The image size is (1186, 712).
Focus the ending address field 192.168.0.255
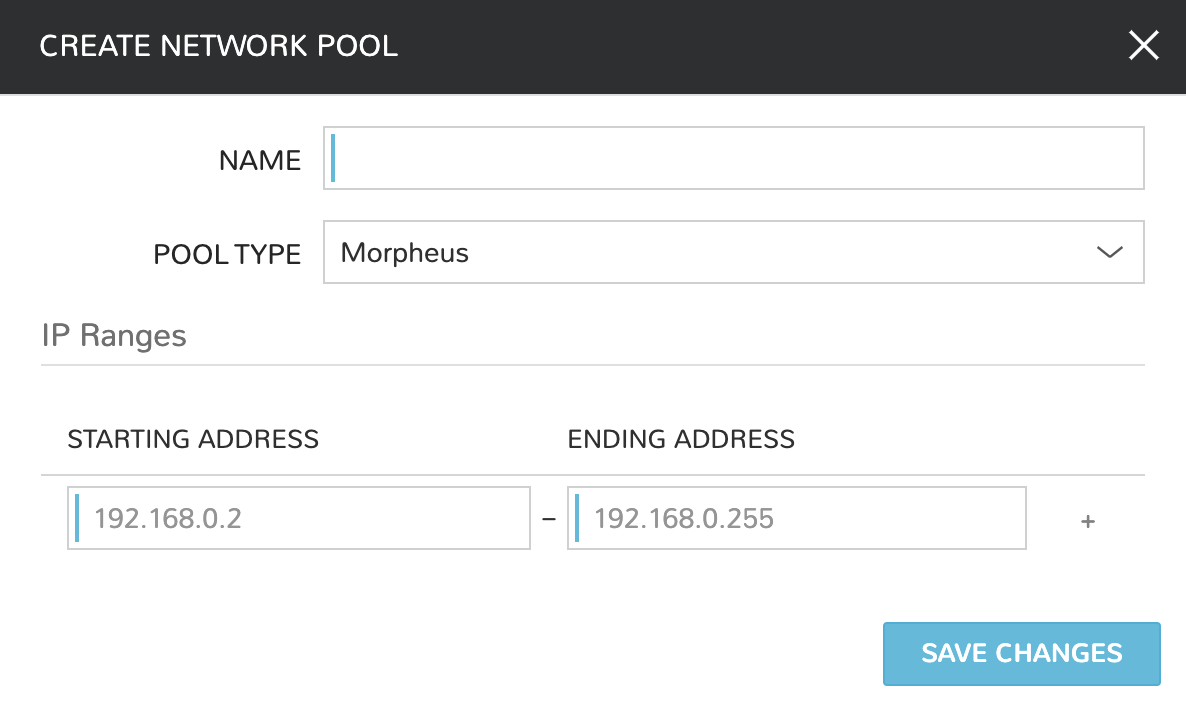pos(797,519)
